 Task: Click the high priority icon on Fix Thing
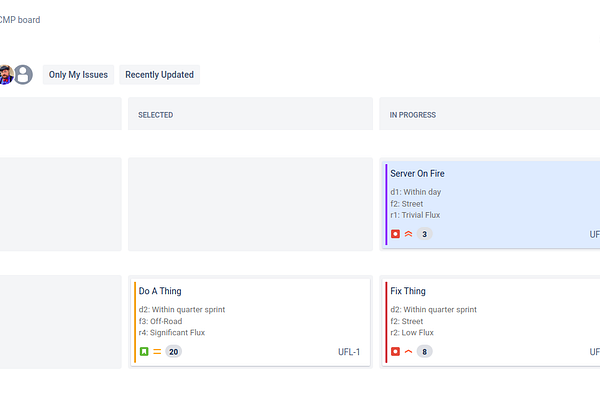click(x=408, y=351)
